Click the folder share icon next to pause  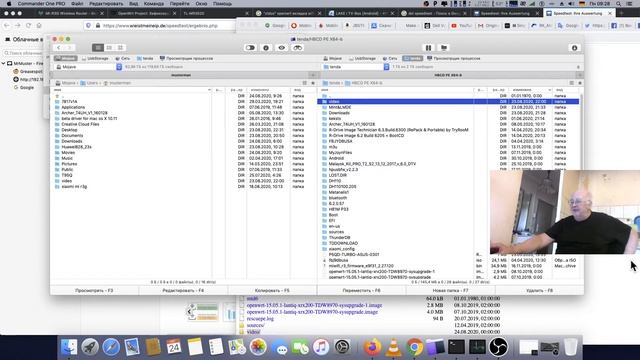point(444,48)
